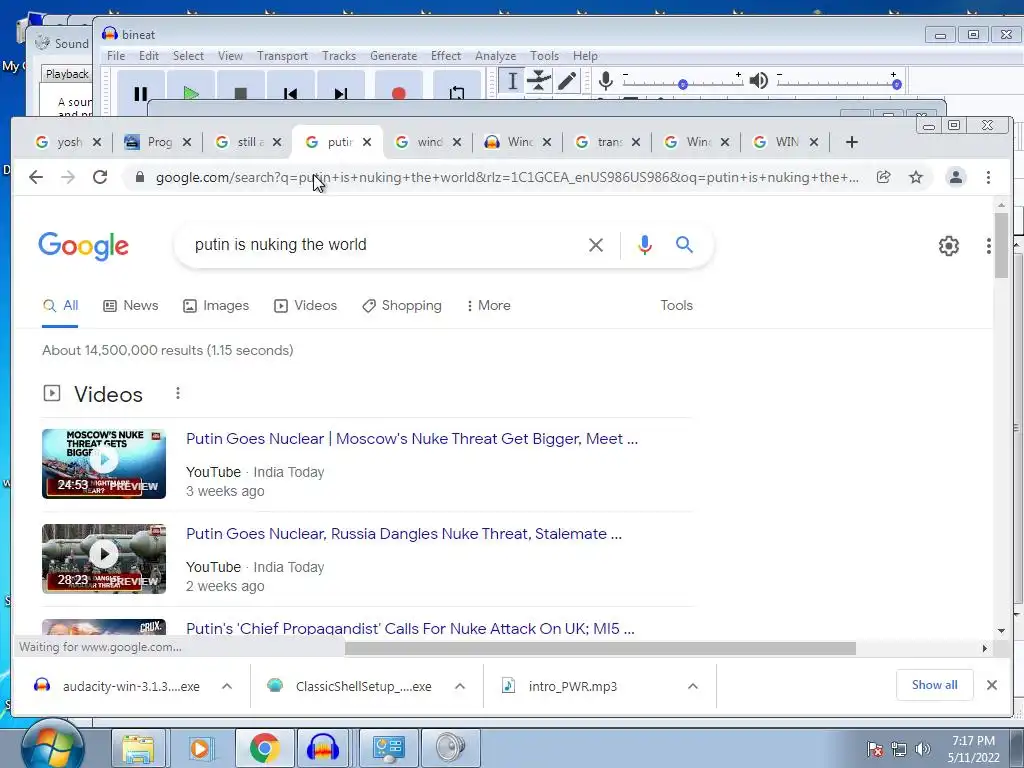Viewport: 1024px width, 768px height.
Task: Open Google quick settings gear
Action: [x=949, y=246]
